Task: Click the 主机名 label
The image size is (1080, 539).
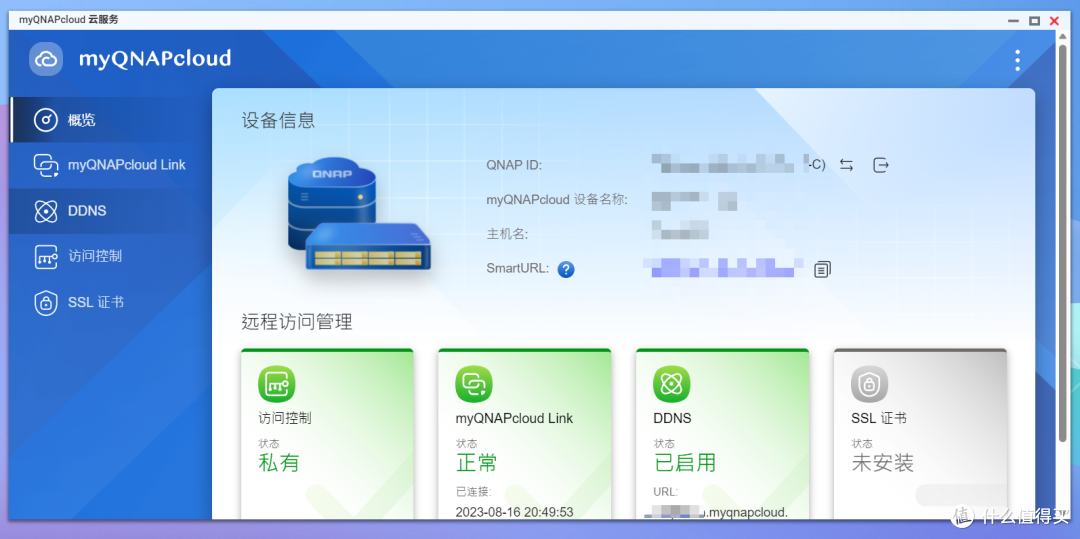Action: pos(507,234)
